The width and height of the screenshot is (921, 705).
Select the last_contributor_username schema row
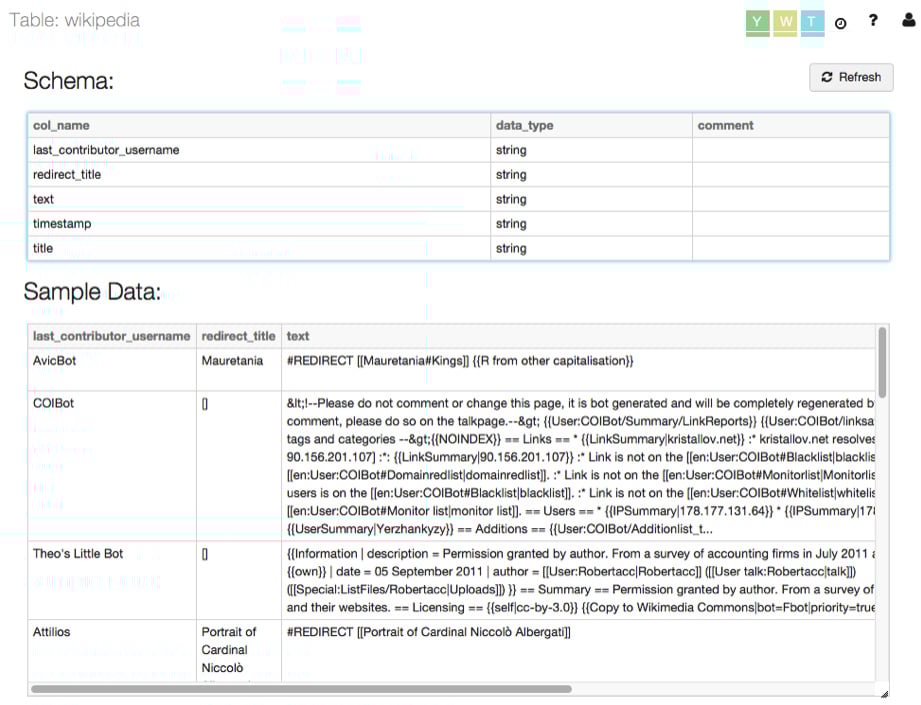tap(458, 150)
